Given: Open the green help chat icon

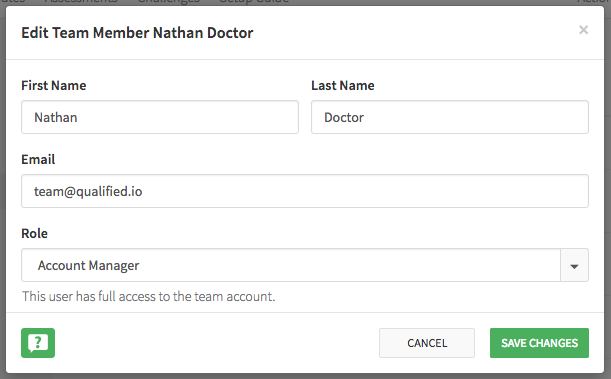Looking at the screenshot, I should (38, 343).
